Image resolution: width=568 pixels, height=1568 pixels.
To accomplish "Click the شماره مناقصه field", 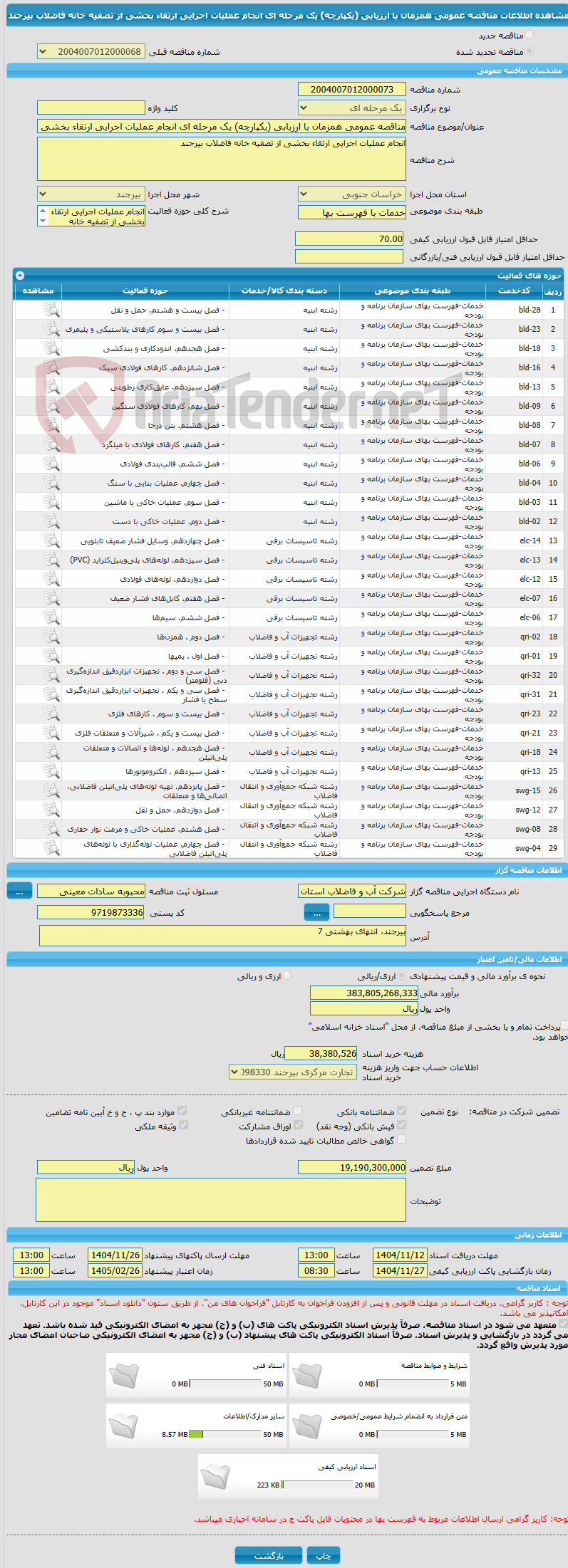I will tap(351, 89).
